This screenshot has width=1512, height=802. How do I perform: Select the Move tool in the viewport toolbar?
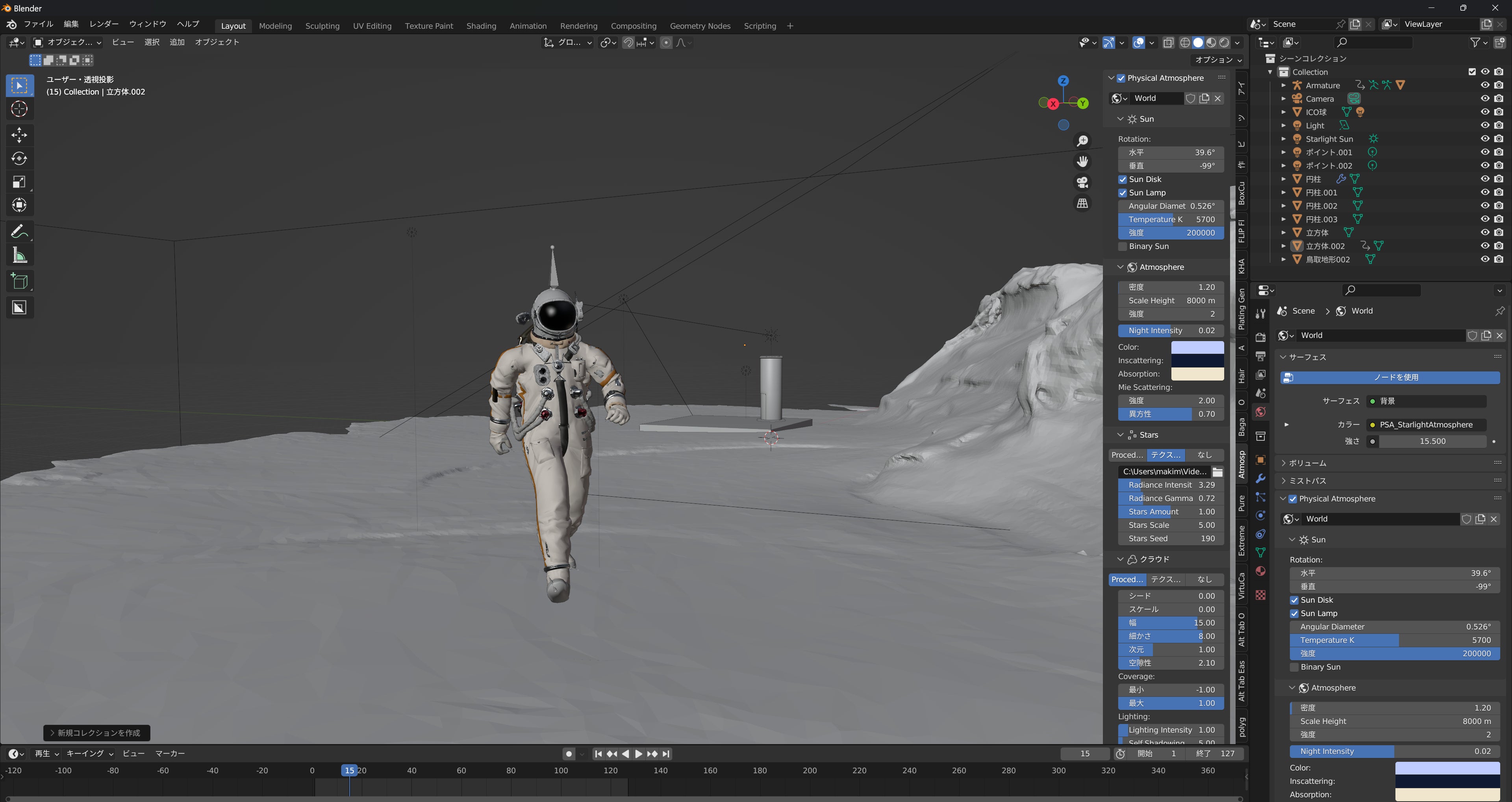19,135
